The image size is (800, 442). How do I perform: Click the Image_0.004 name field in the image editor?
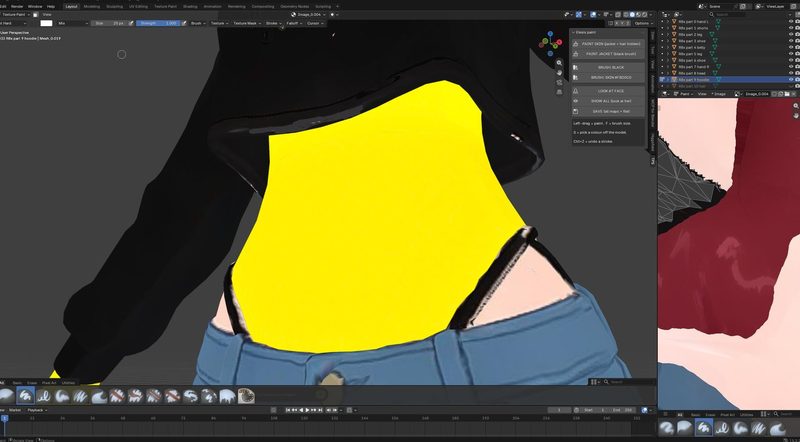coord(757,94)
